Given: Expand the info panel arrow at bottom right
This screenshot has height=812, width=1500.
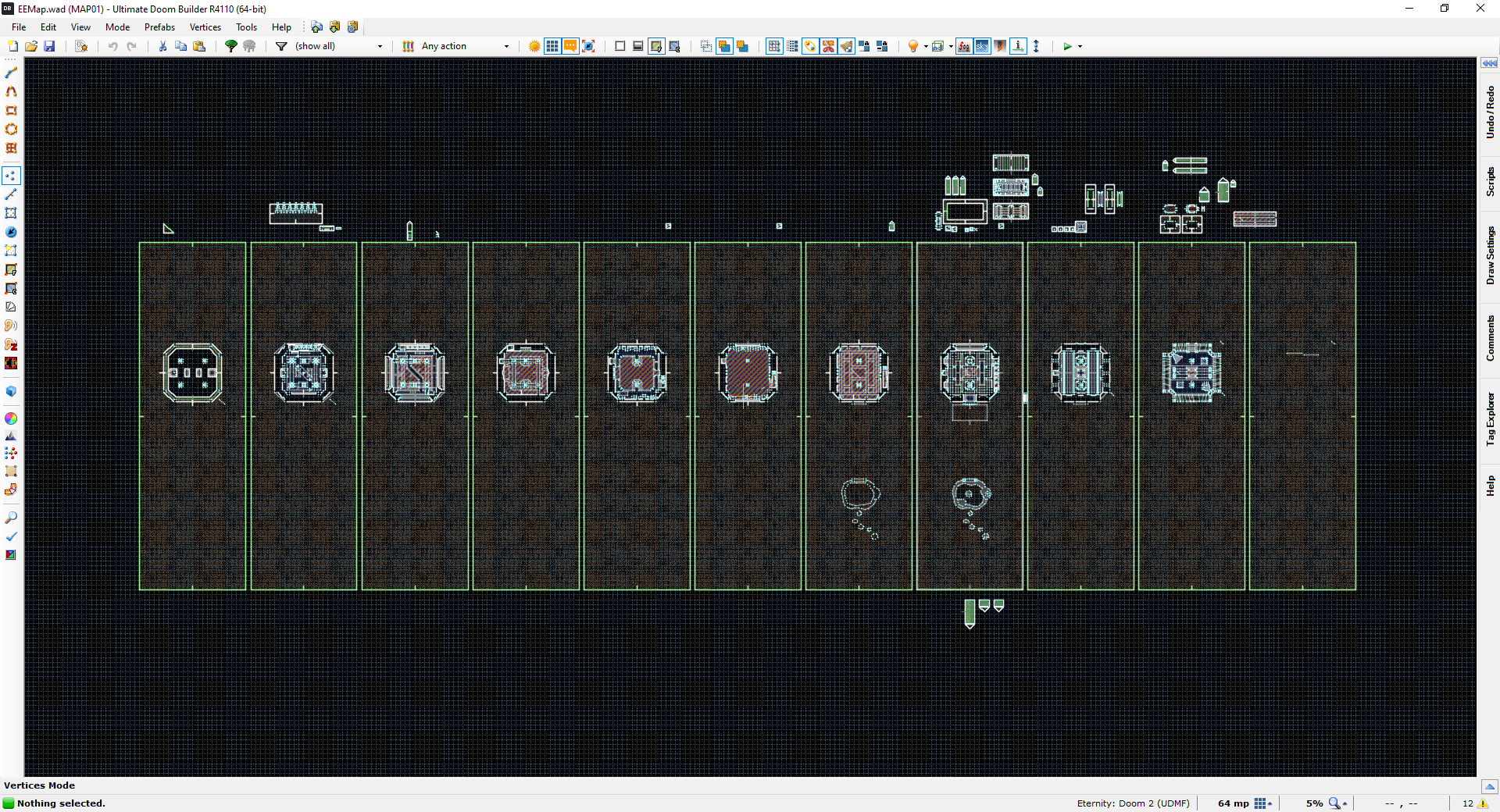Looking at the screenshot, I should pos(1489,786).
